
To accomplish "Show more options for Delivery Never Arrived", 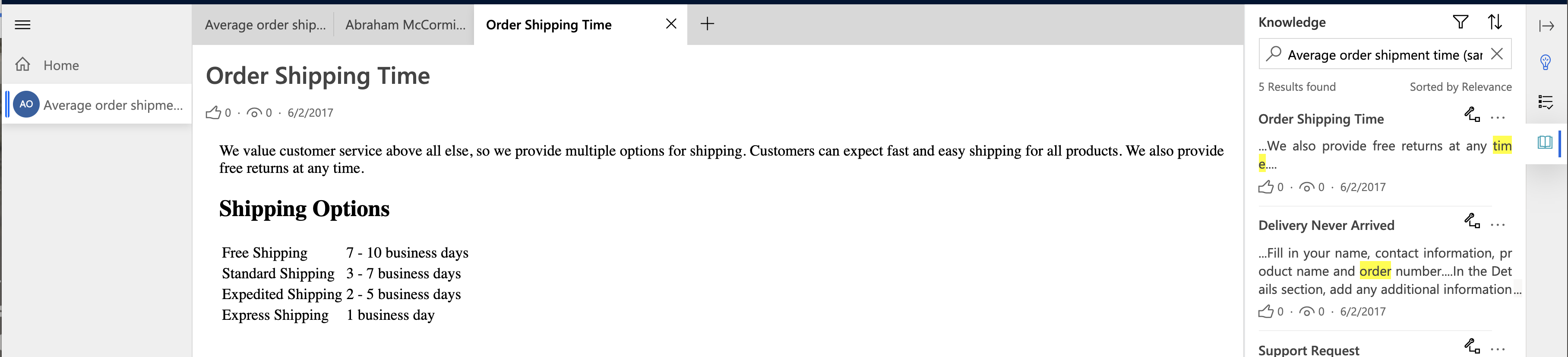I will point(1498,225).
